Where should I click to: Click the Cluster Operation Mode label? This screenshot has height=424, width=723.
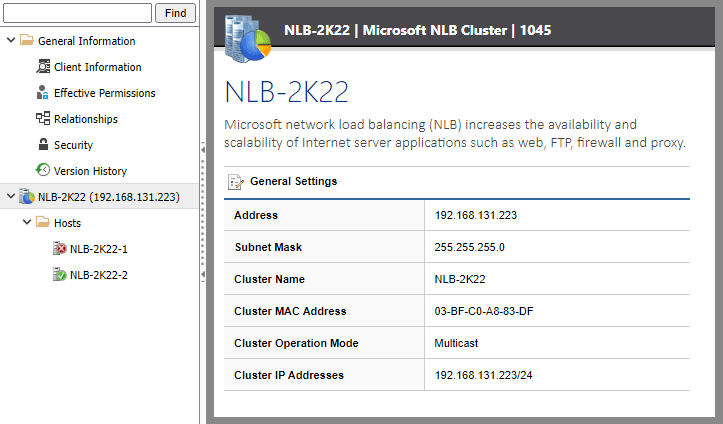(x=296, y=343)
